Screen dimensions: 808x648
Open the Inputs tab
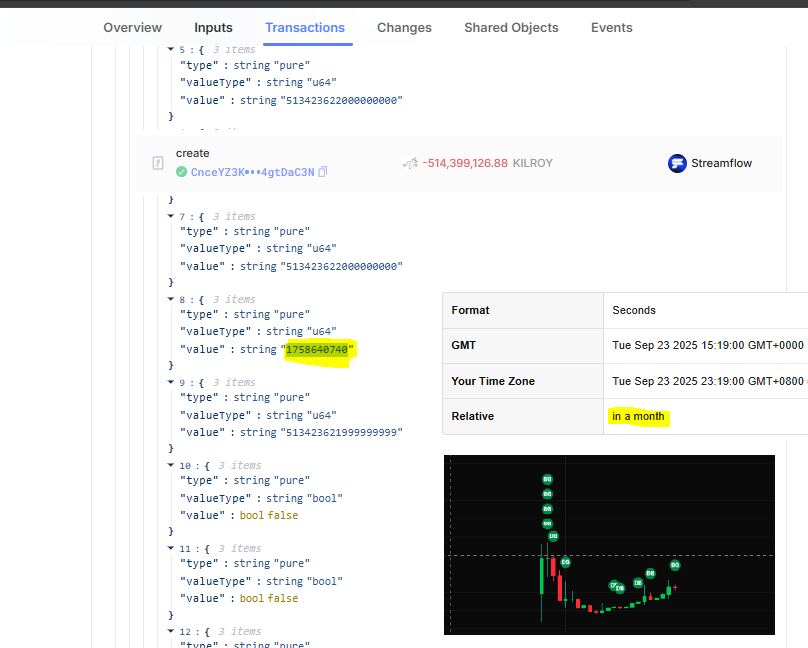point(213,28)
